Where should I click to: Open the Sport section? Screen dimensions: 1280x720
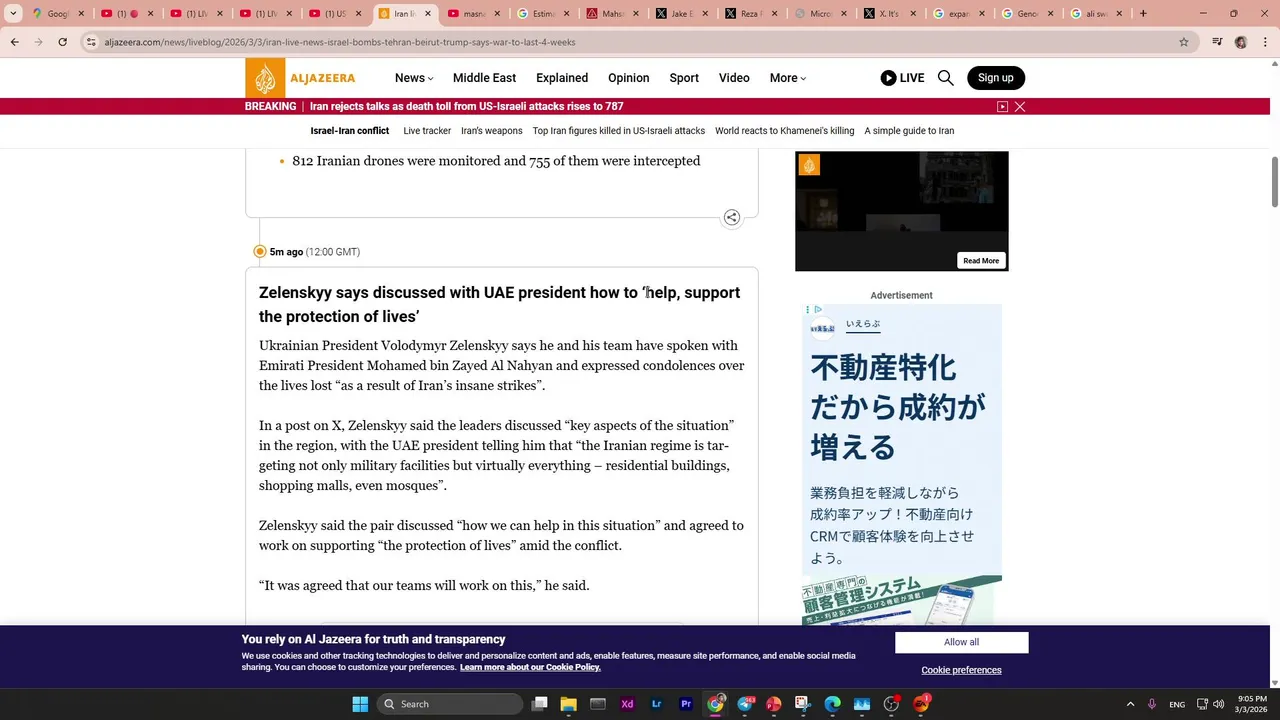[x=684, y=78]
